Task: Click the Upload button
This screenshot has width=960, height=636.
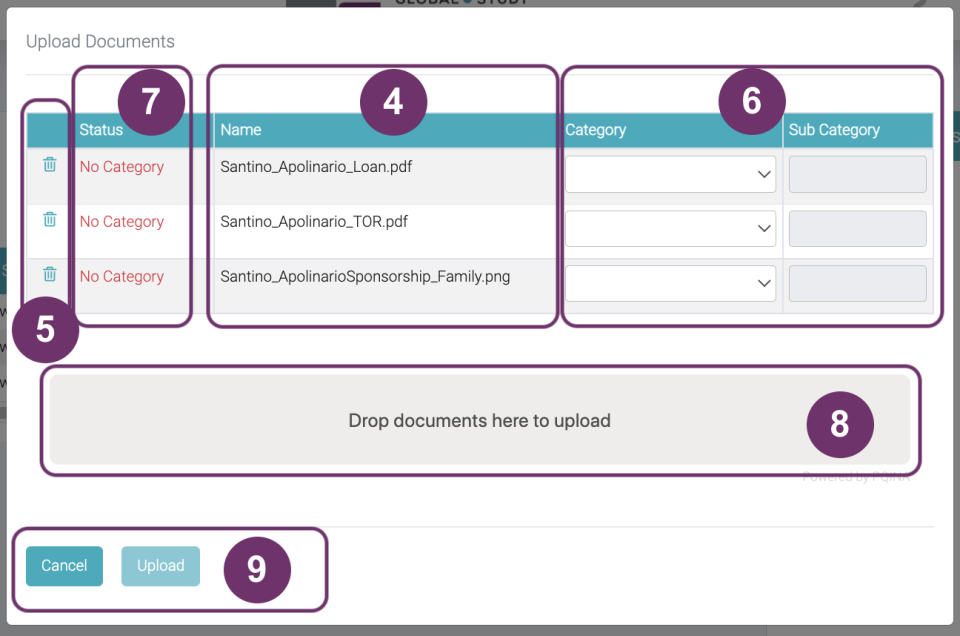Action: pyautogui.click(x=160, y=566)
